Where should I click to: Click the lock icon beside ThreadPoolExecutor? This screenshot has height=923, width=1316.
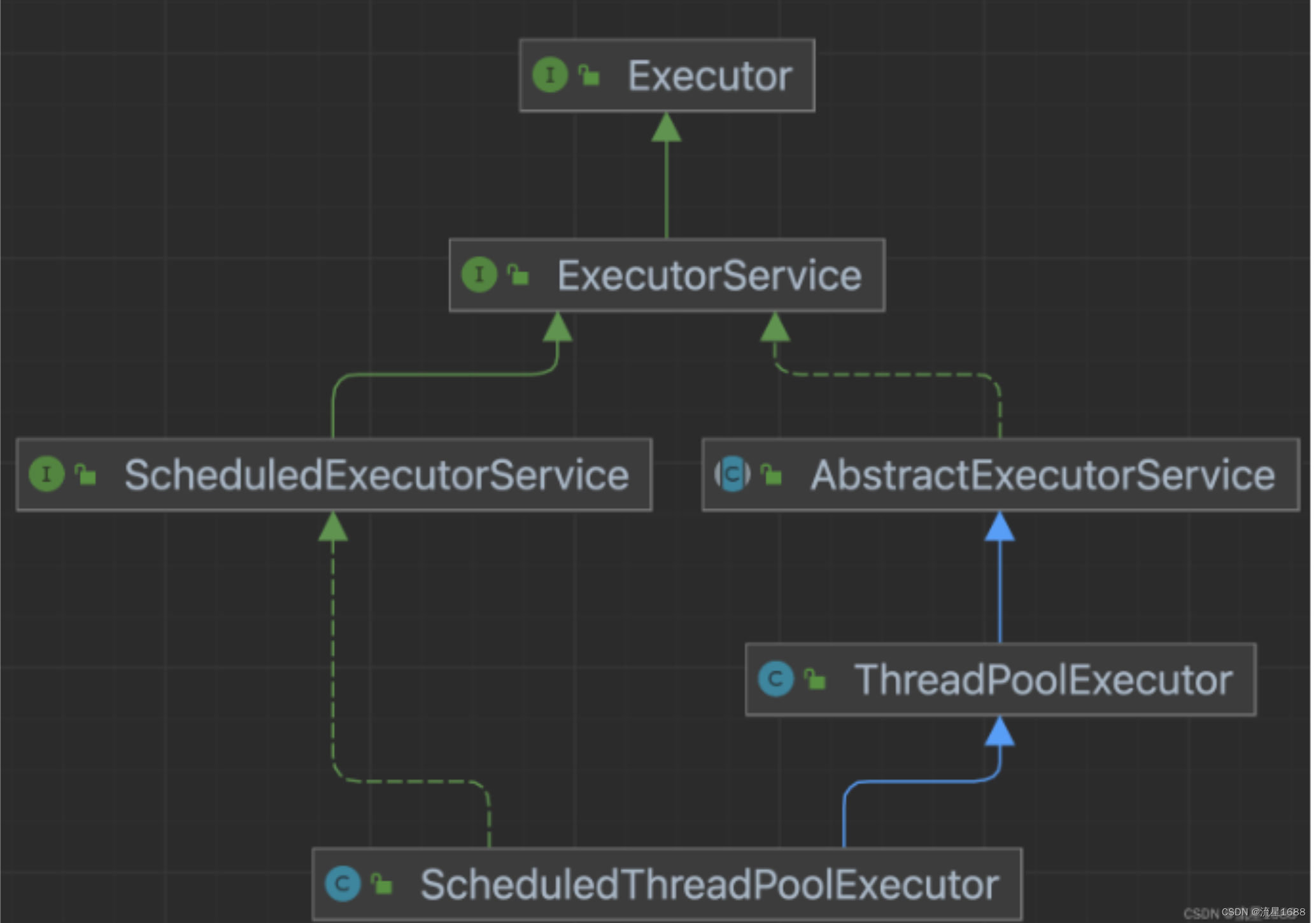815,679
